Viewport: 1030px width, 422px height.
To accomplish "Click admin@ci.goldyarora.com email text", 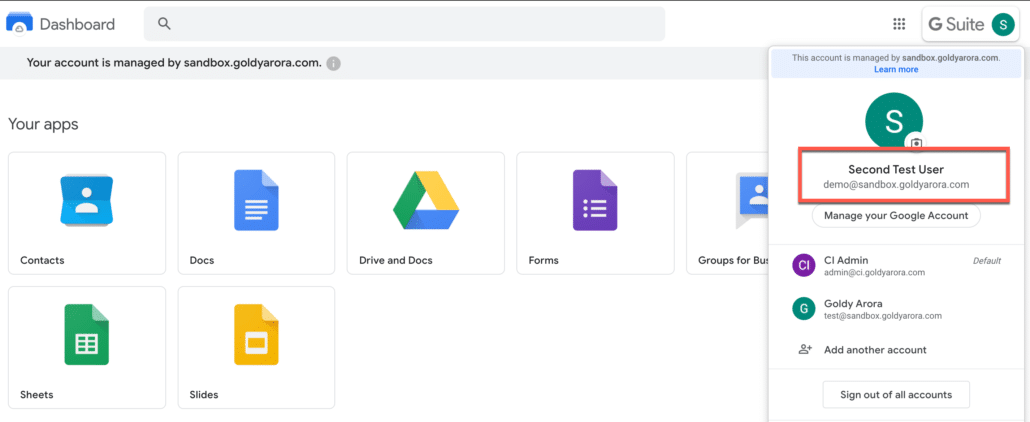I will tap(874, 272).
